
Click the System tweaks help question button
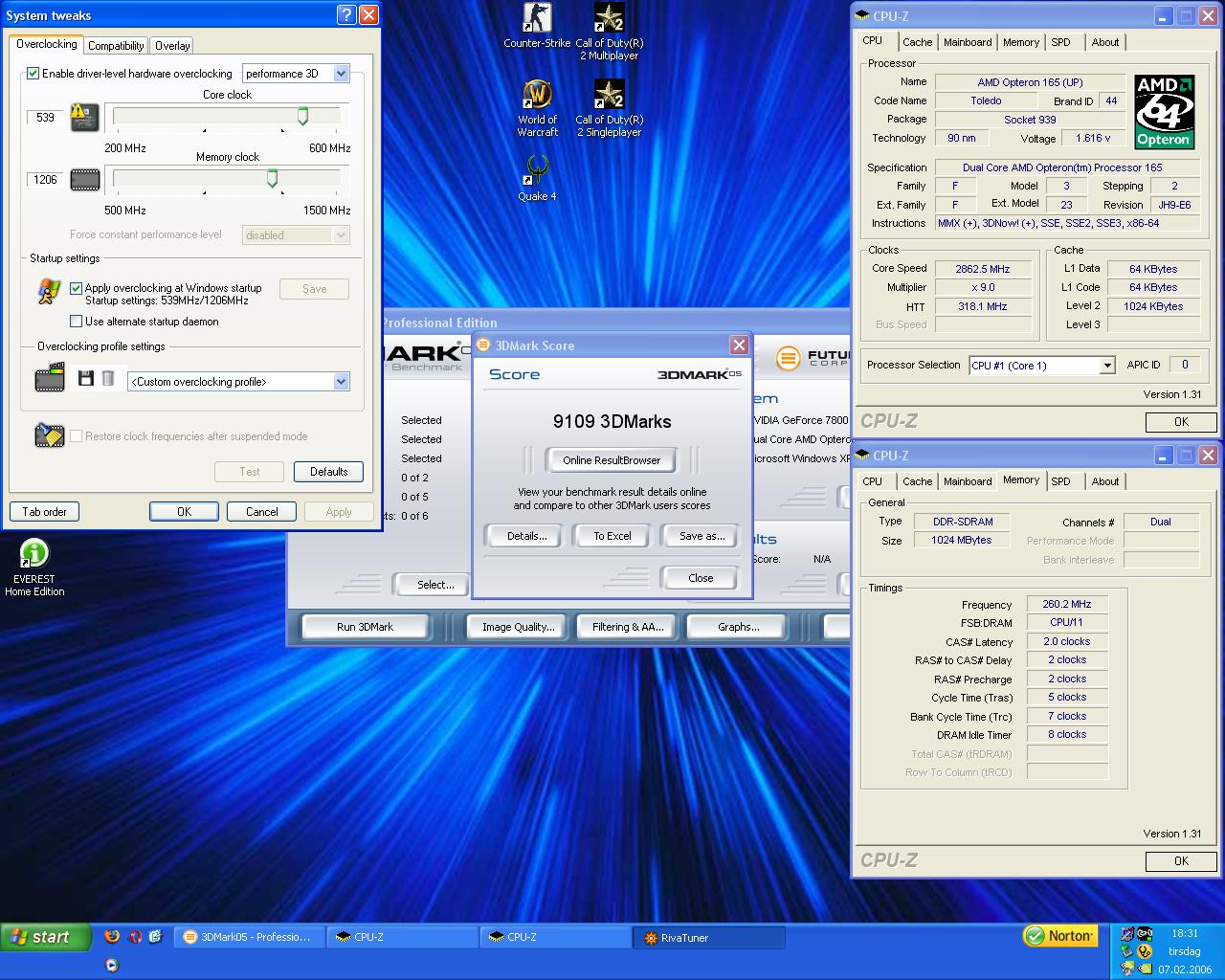(x=346, y=14)
